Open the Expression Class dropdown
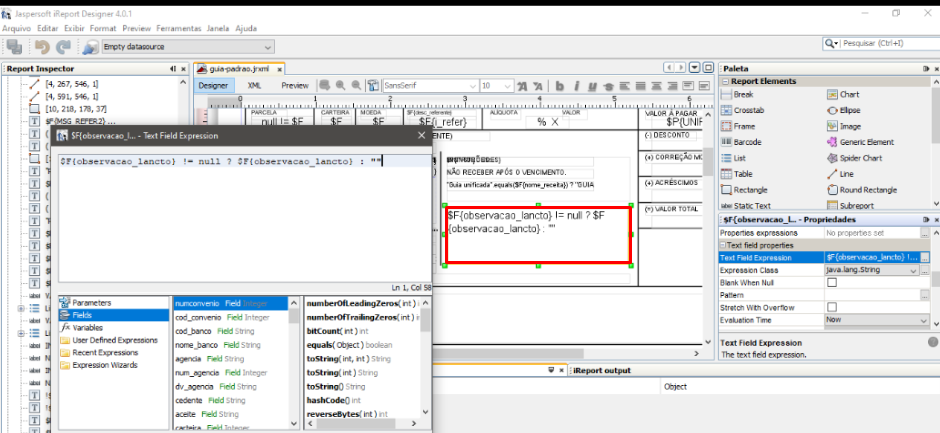Viewport: 940px width, 433px height. (x=913, y=270)
